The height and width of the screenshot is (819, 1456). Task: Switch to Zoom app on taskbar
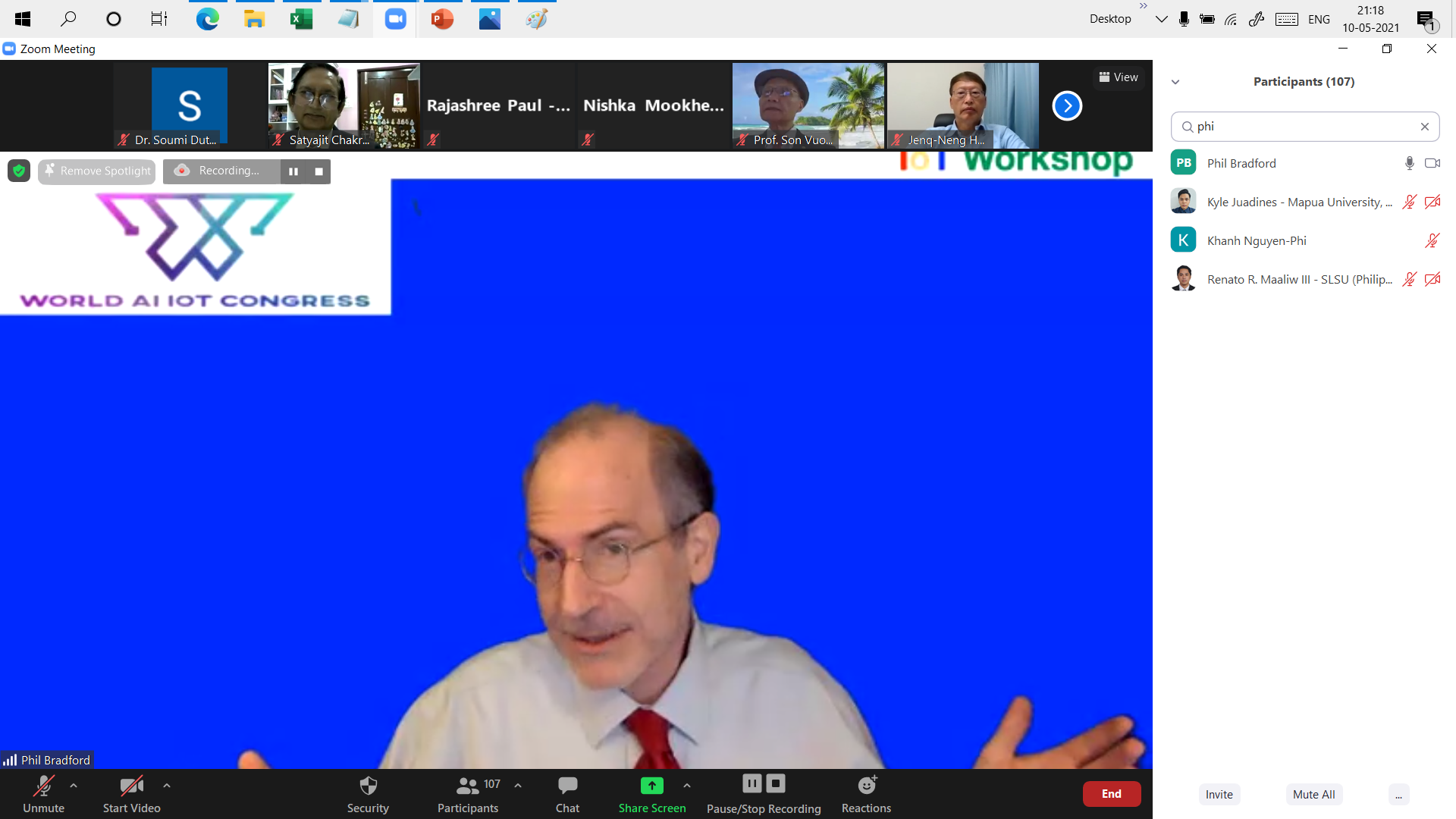tap(396, 19)
